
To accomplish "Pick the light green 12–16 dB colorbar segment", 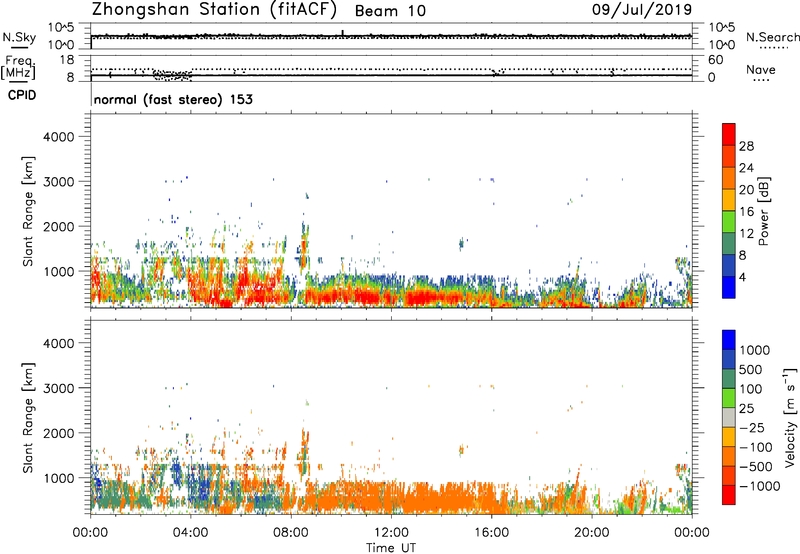I will (729, 222).
